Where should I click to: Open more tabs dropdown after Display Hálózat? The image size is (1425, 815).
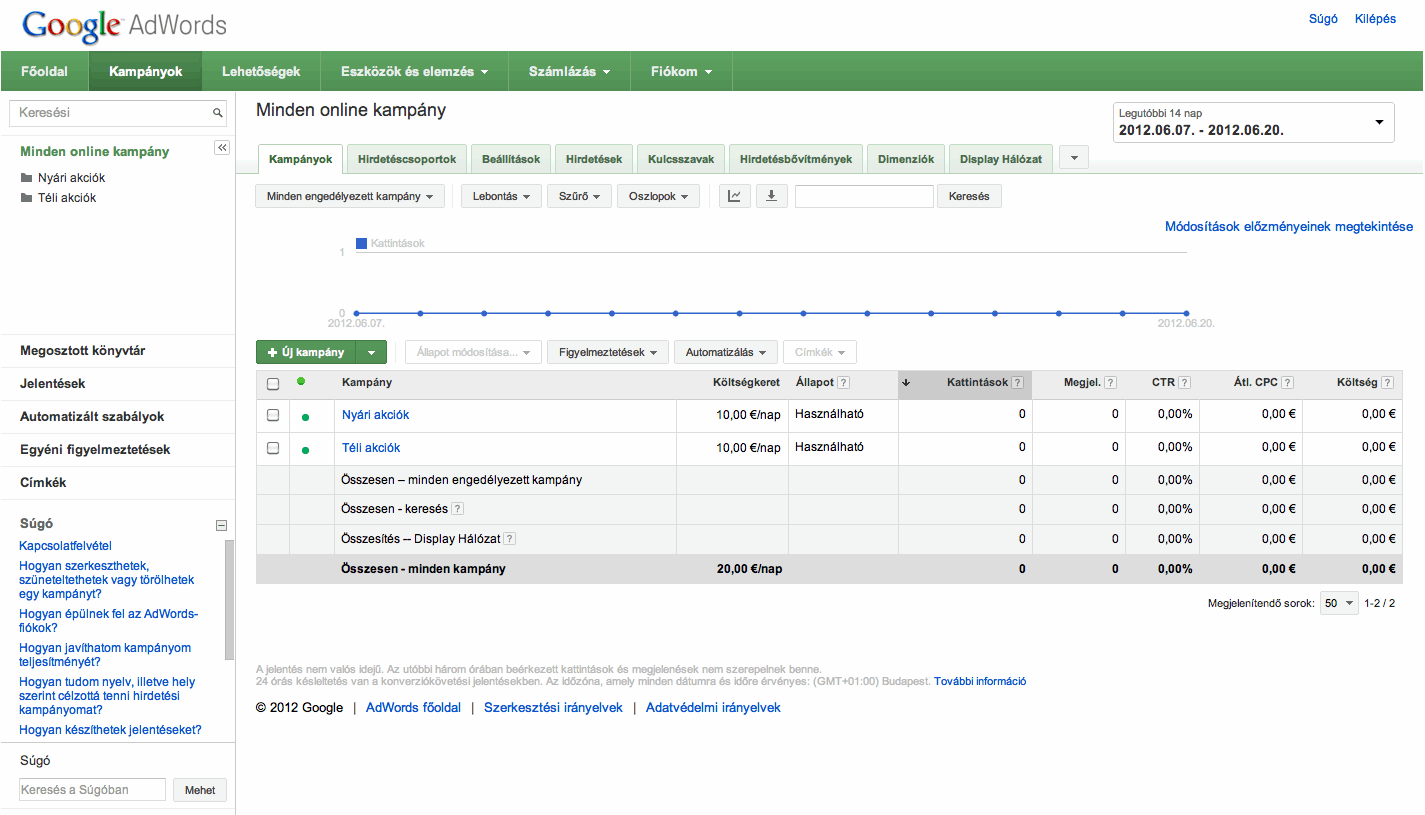coord(1073,158)
